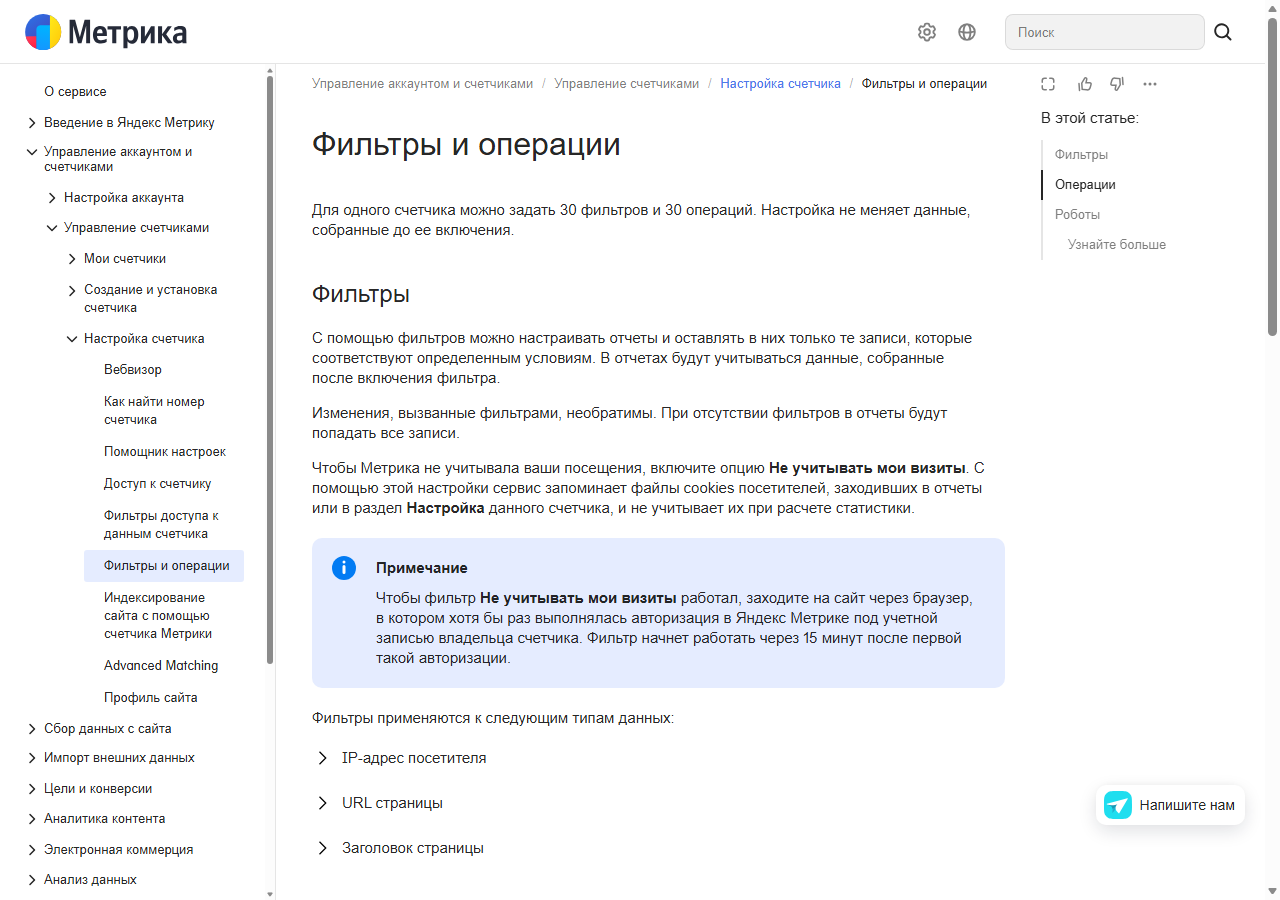Open settings via the gear icon

point(927,32)
